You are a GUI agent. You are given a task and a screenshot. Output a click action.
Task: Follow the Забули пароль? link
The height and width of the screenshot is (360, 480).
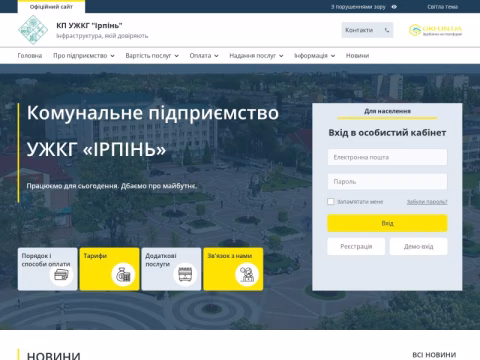pyautogui.click(x=427, y=202)
